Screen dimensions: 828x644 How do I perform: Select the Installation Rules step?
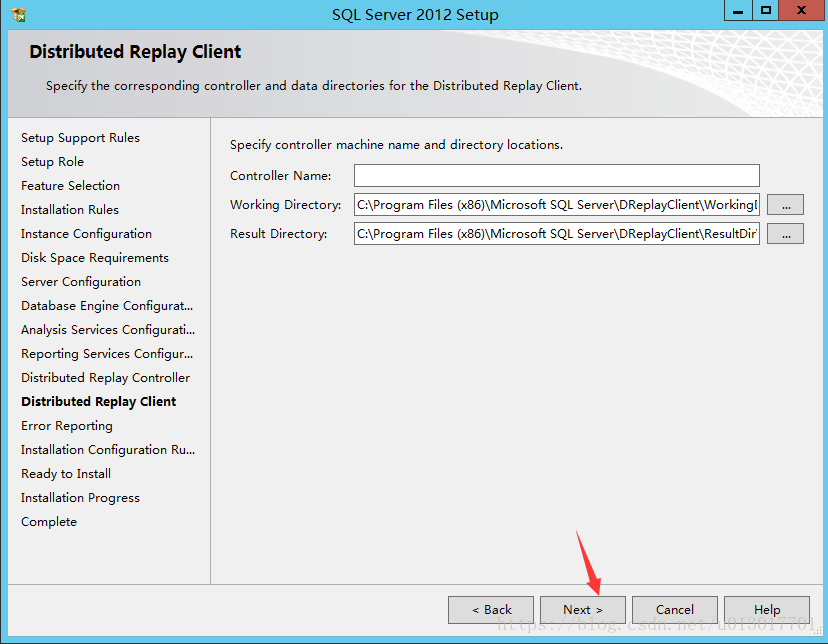tap(70, 210)
